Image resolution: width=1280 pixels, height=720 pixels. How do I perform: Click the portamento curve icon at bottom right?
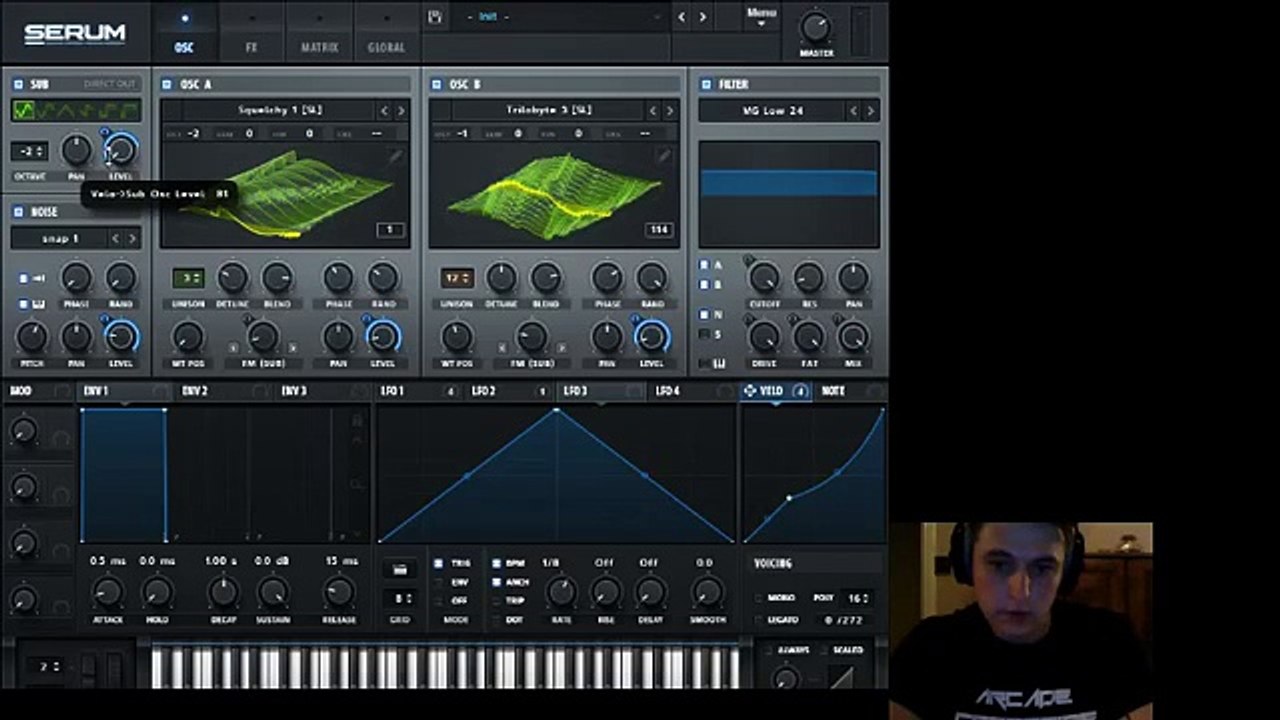(841, 679)
